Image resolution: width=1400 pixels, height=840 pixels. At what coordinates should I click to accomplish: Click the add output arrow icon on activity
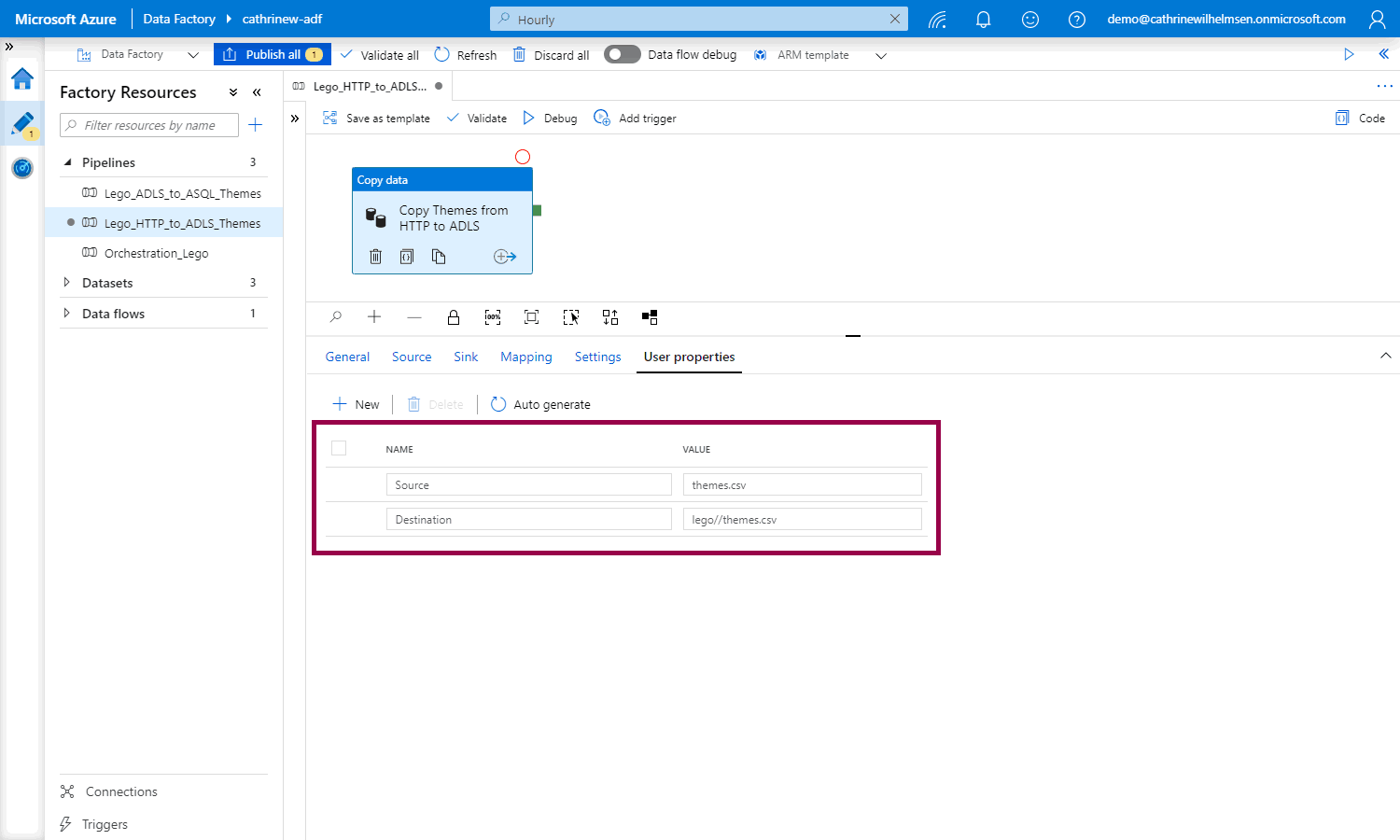(x=505, y=257)
